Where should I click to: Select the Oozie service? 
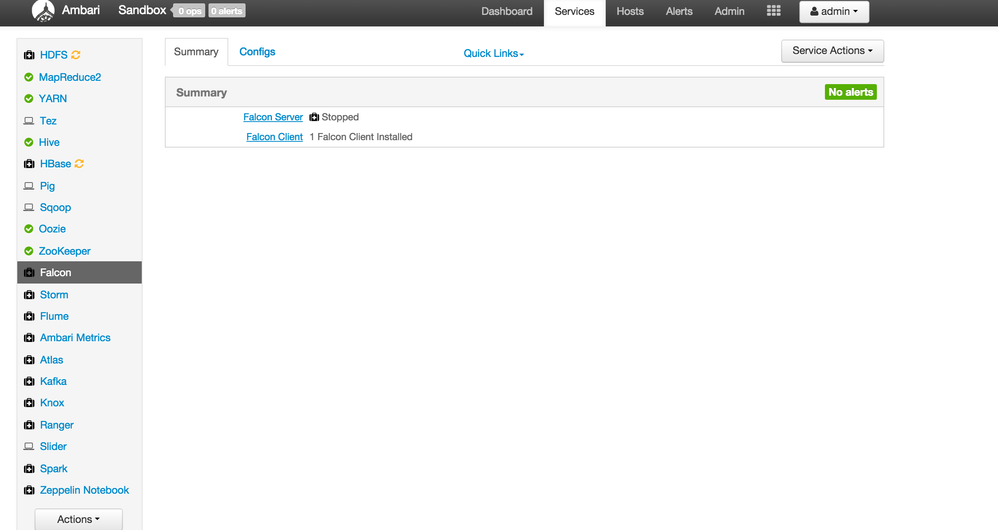(52, 229)
